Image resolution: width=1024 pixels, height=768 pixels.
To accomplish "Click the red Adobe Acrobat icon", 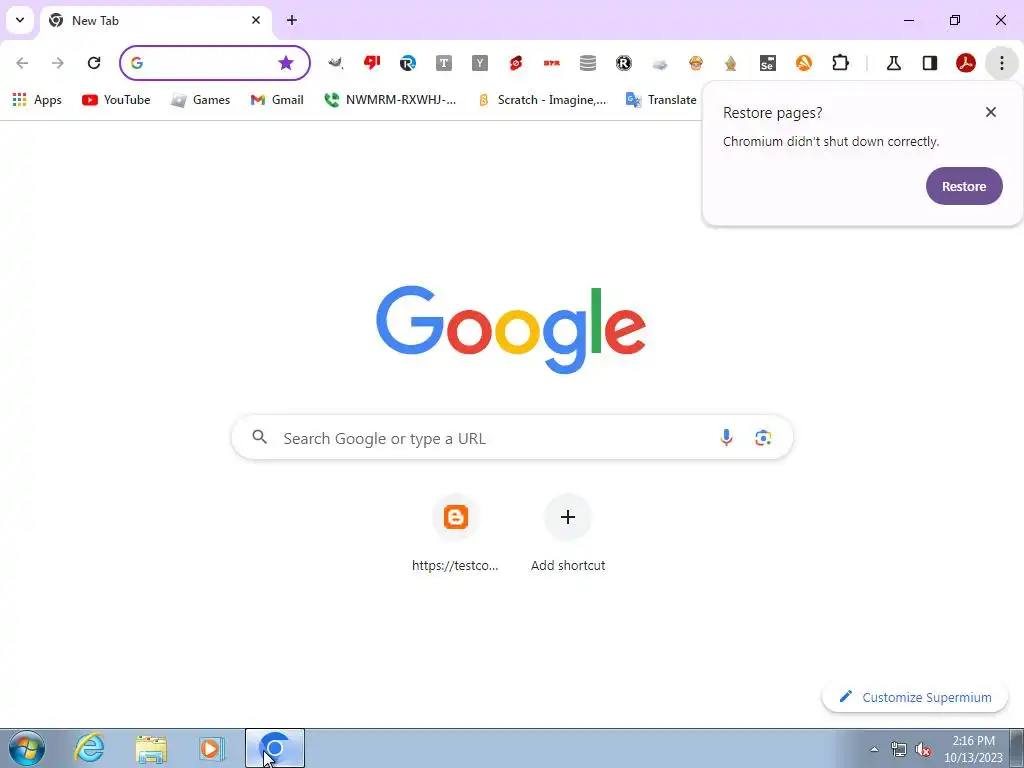I will 966,63.
